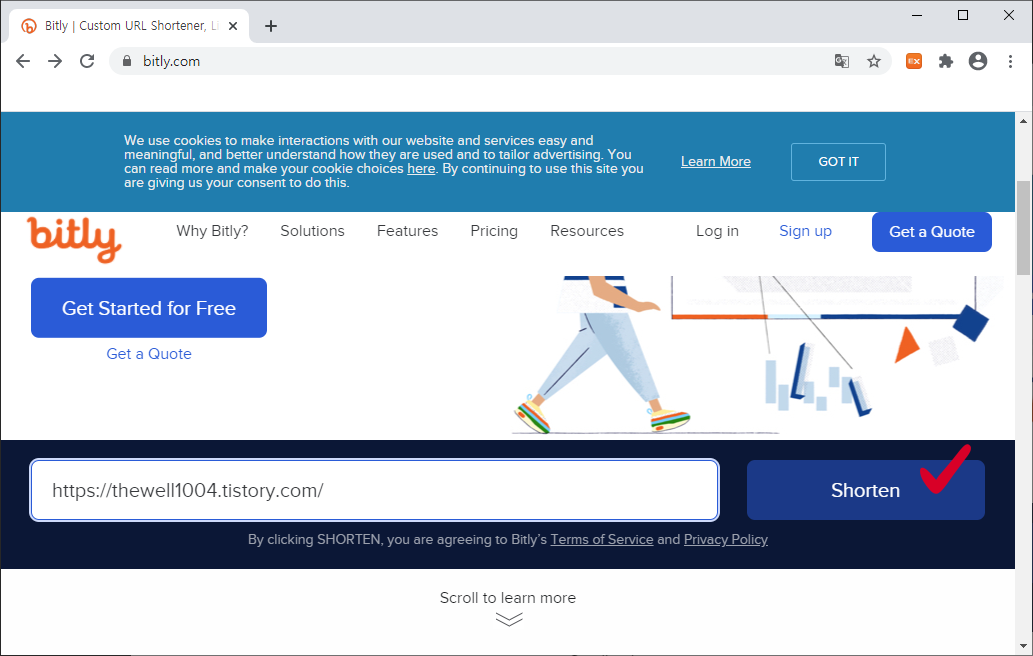Open the Chrome three-dot menu
Screen dimensions: 1033x656
pyautogui.click(x=1010, y=61)
